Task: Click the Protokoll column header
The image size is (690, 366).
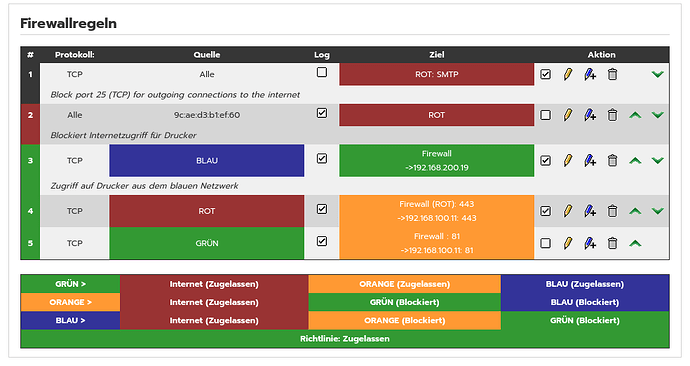Action: coord(74,55)
